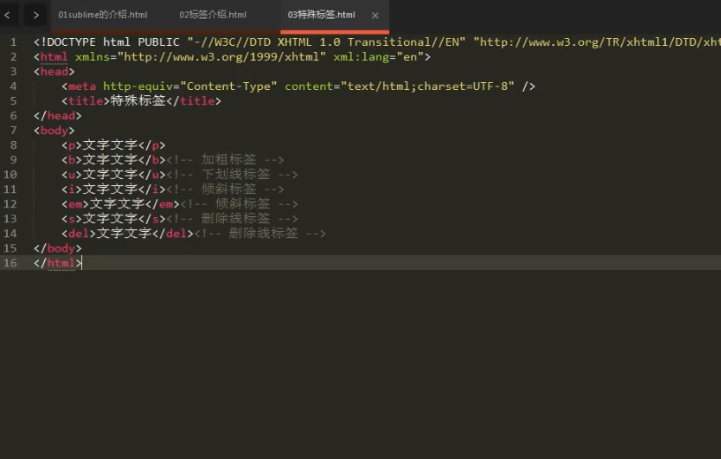The height and width of the screenshot is (459, 721).
Task: Click the xml:lang="en" attribute
Action: point(378,57)
